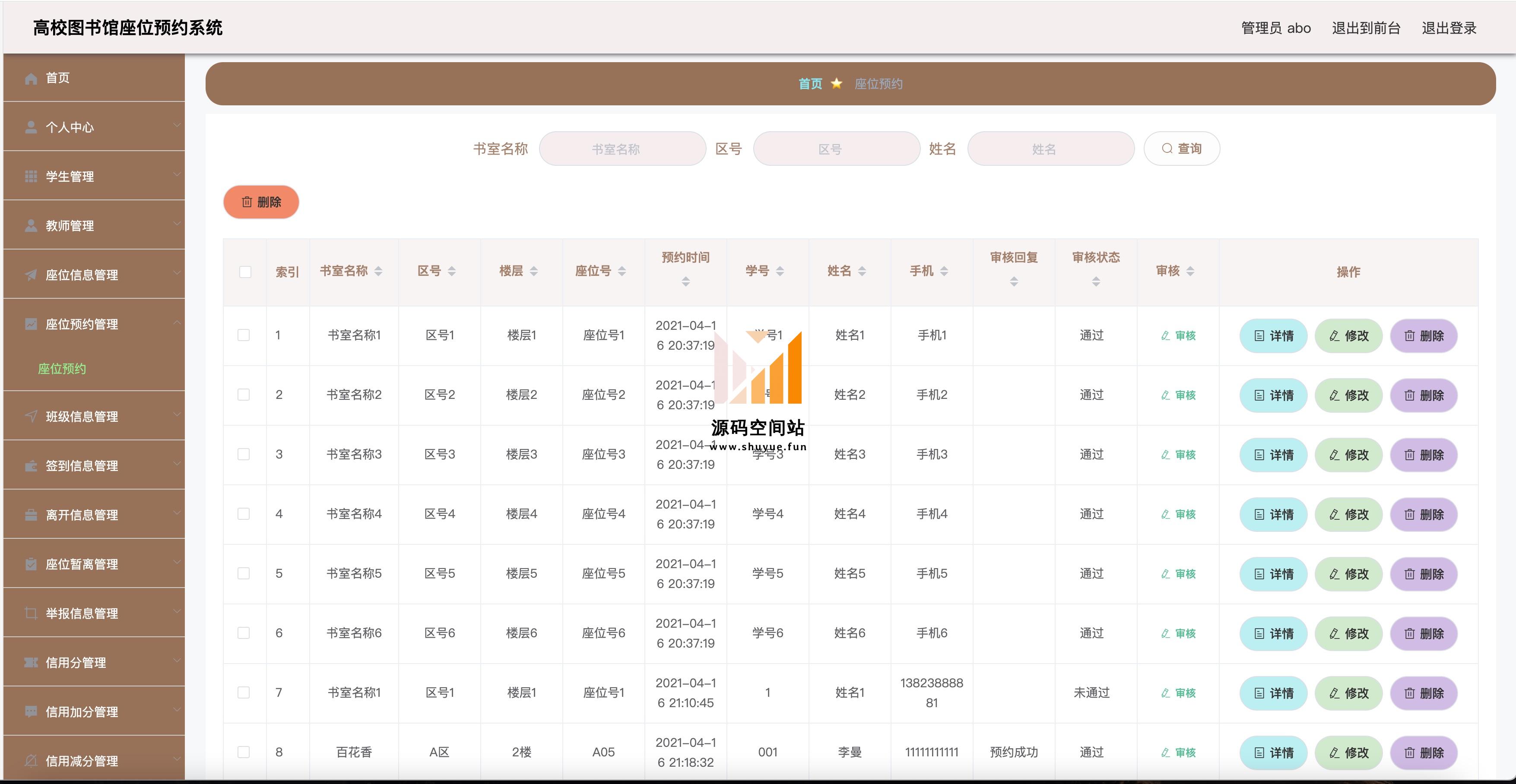This screenshot has height=784, width=1516.
Task: Expand the 举报信息管理 chevron
Action: tap(177, 612)
